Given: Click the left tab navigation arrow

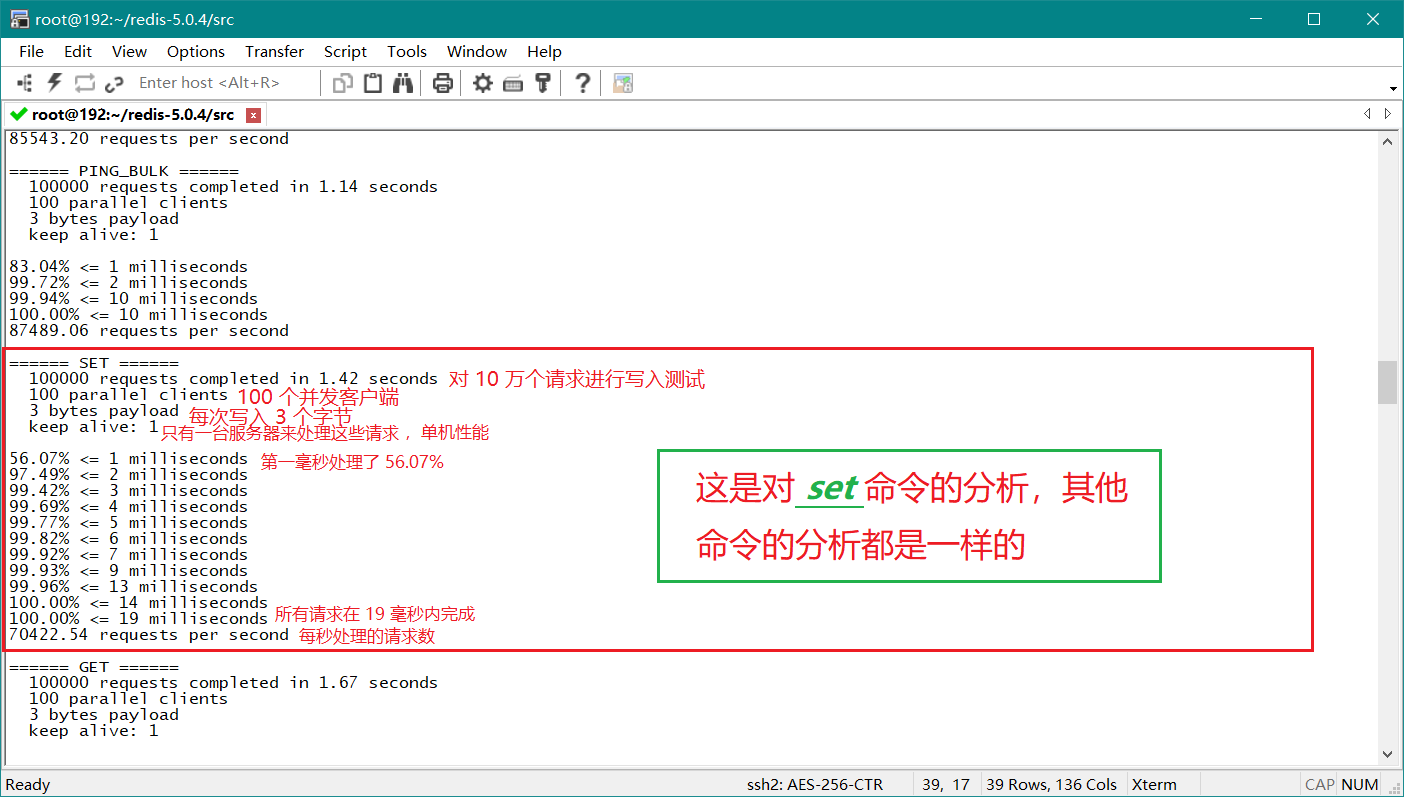Looking at the screenshot, I should (1367, 114).
